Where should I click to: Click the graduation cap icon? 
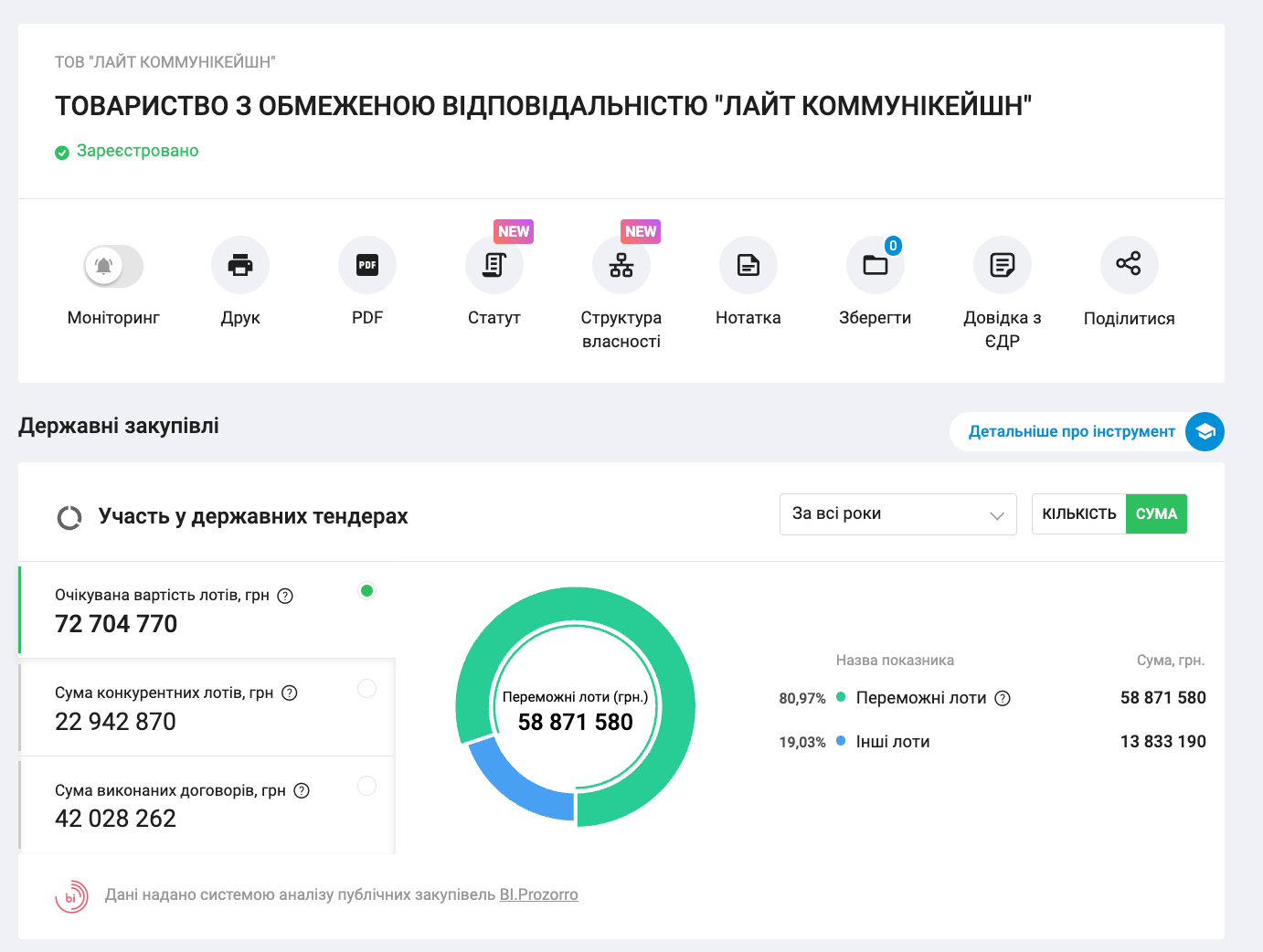point(1205,431)
